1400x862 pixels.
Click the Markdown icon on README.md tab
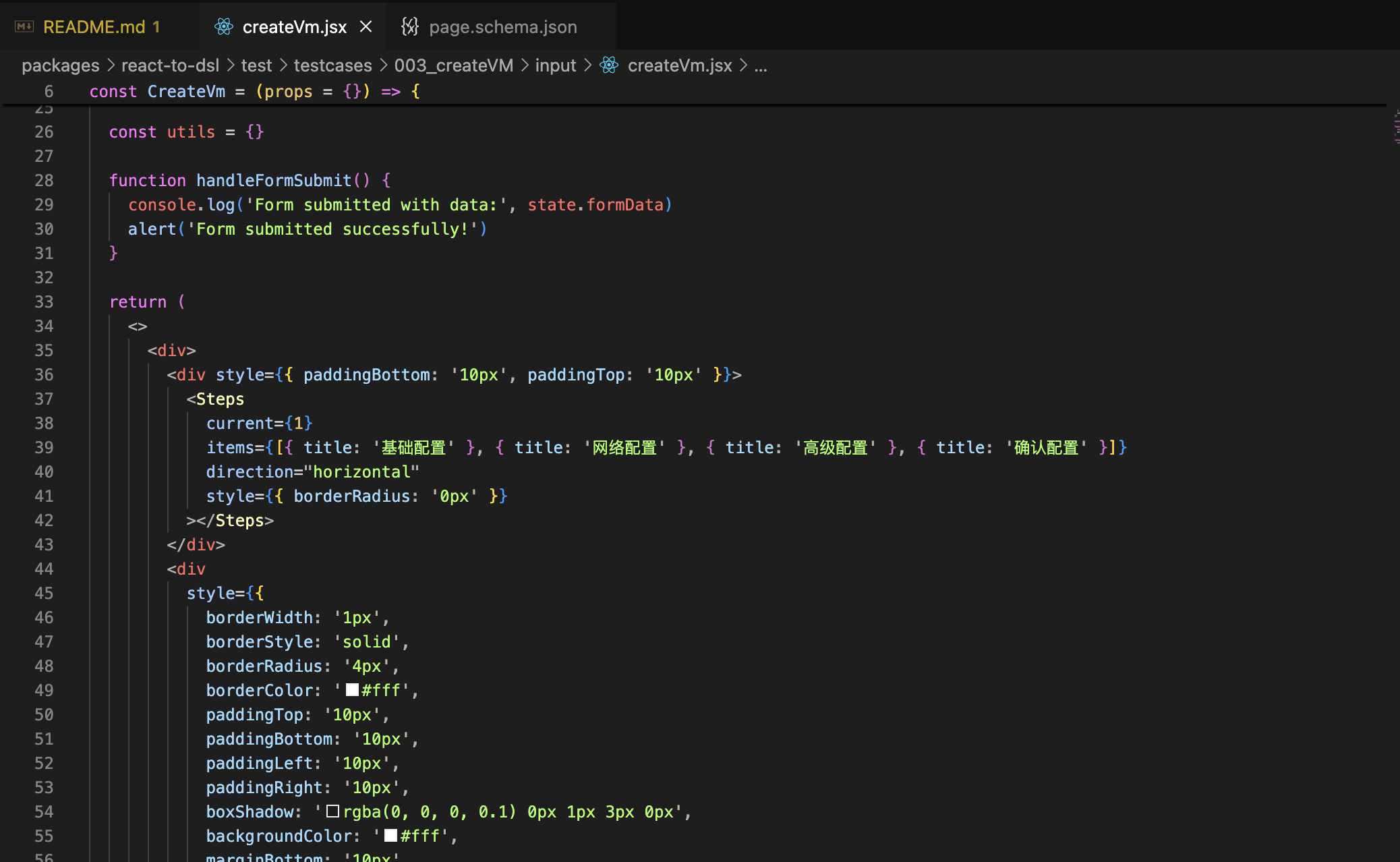click(24, 27)
